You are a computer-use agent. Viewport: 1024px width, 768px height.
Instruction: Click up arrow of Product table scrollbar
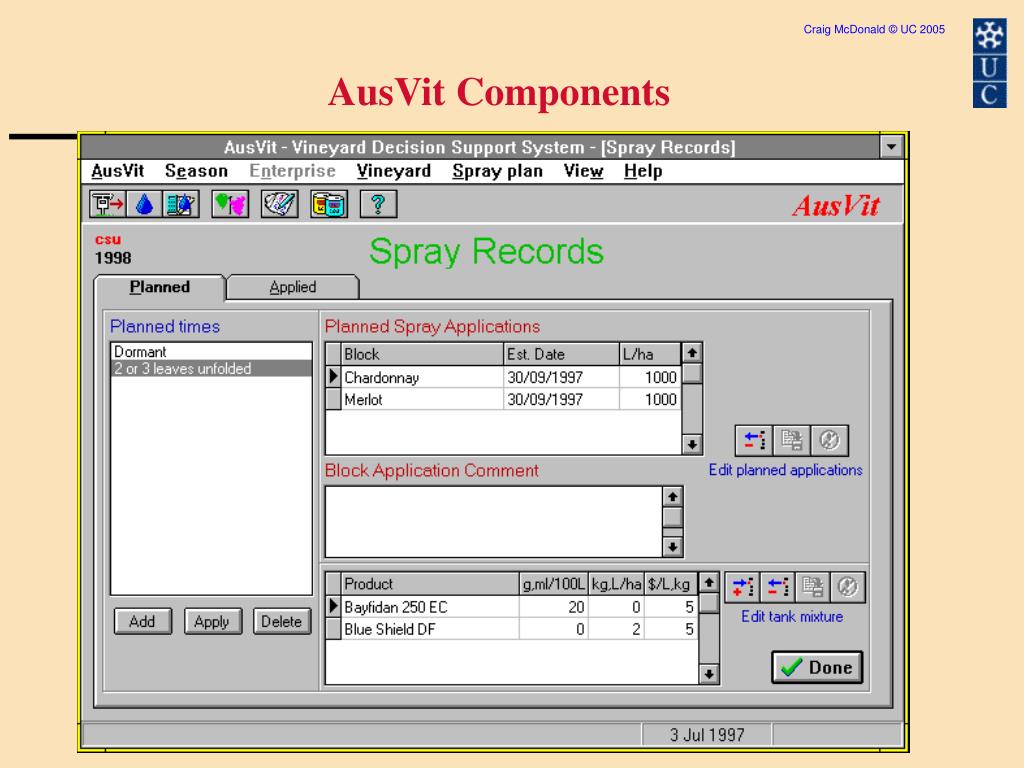pos(709,583)
